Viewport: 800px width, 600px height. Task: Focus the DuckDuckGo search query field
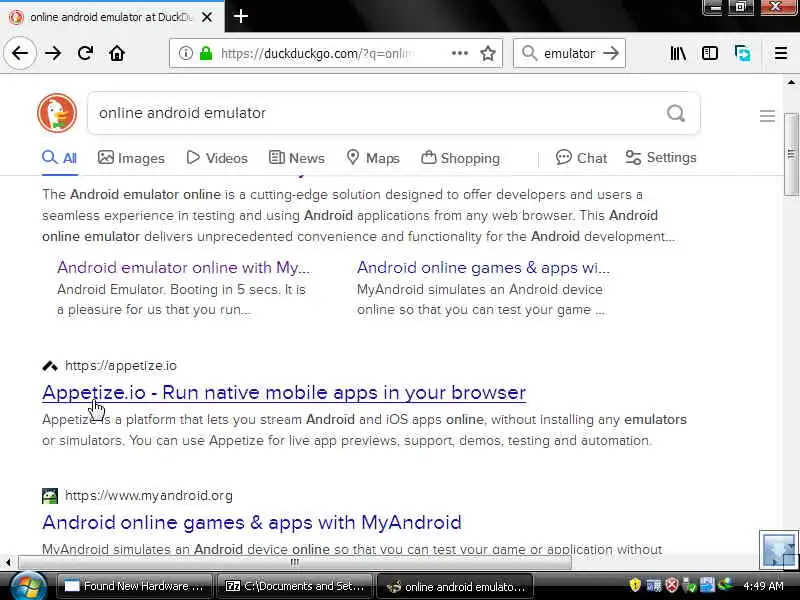378,113
